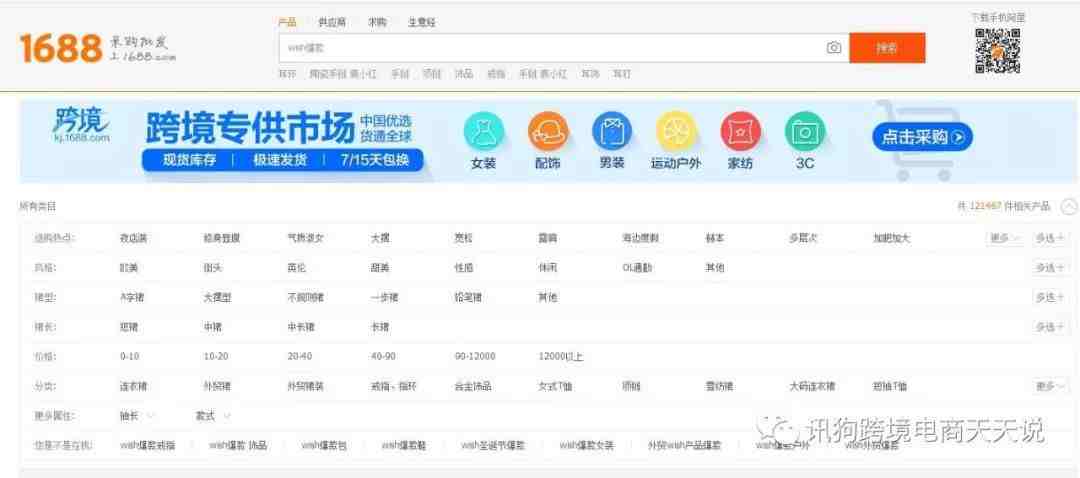
Task: Click the blue 点击采购 banner button
Action: [x=921, y=137]
